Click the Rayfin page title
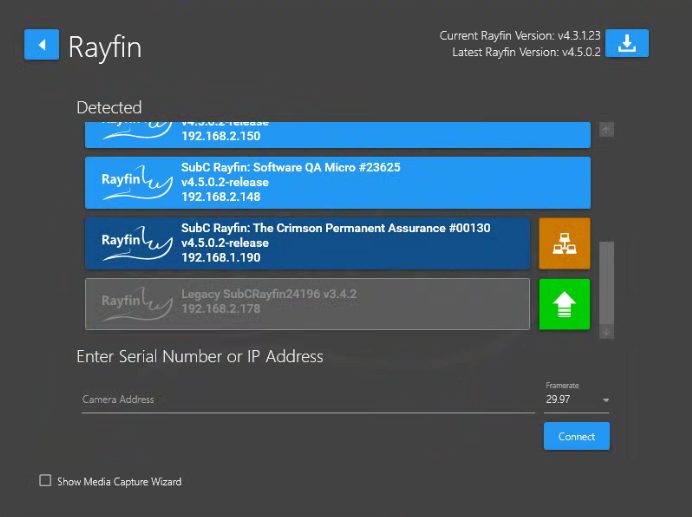The image size is (692, 517). (105, 47)
